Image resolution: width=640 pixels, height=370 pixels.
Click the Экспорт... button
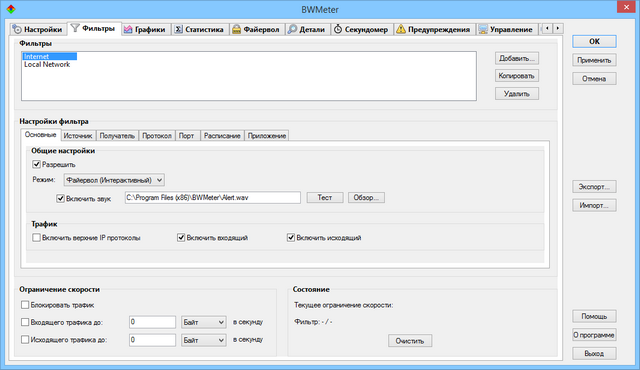pyautogui.click(x=594, y=187)
